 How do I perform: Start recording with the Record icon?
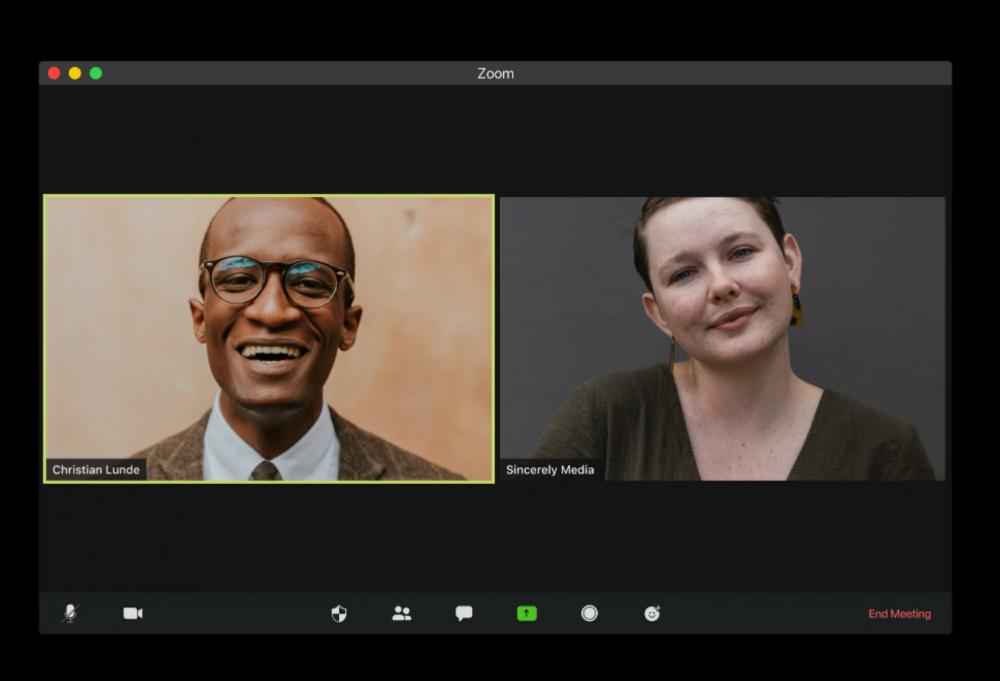tap(589, 613)
